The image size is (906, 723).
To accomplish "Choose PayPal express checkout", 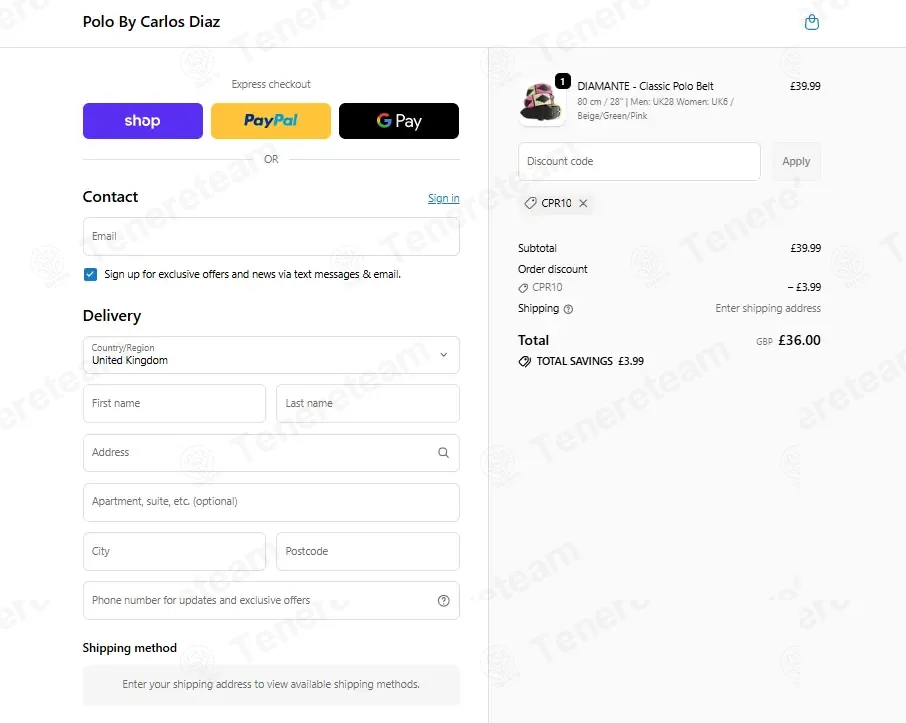I will (271, 121).
